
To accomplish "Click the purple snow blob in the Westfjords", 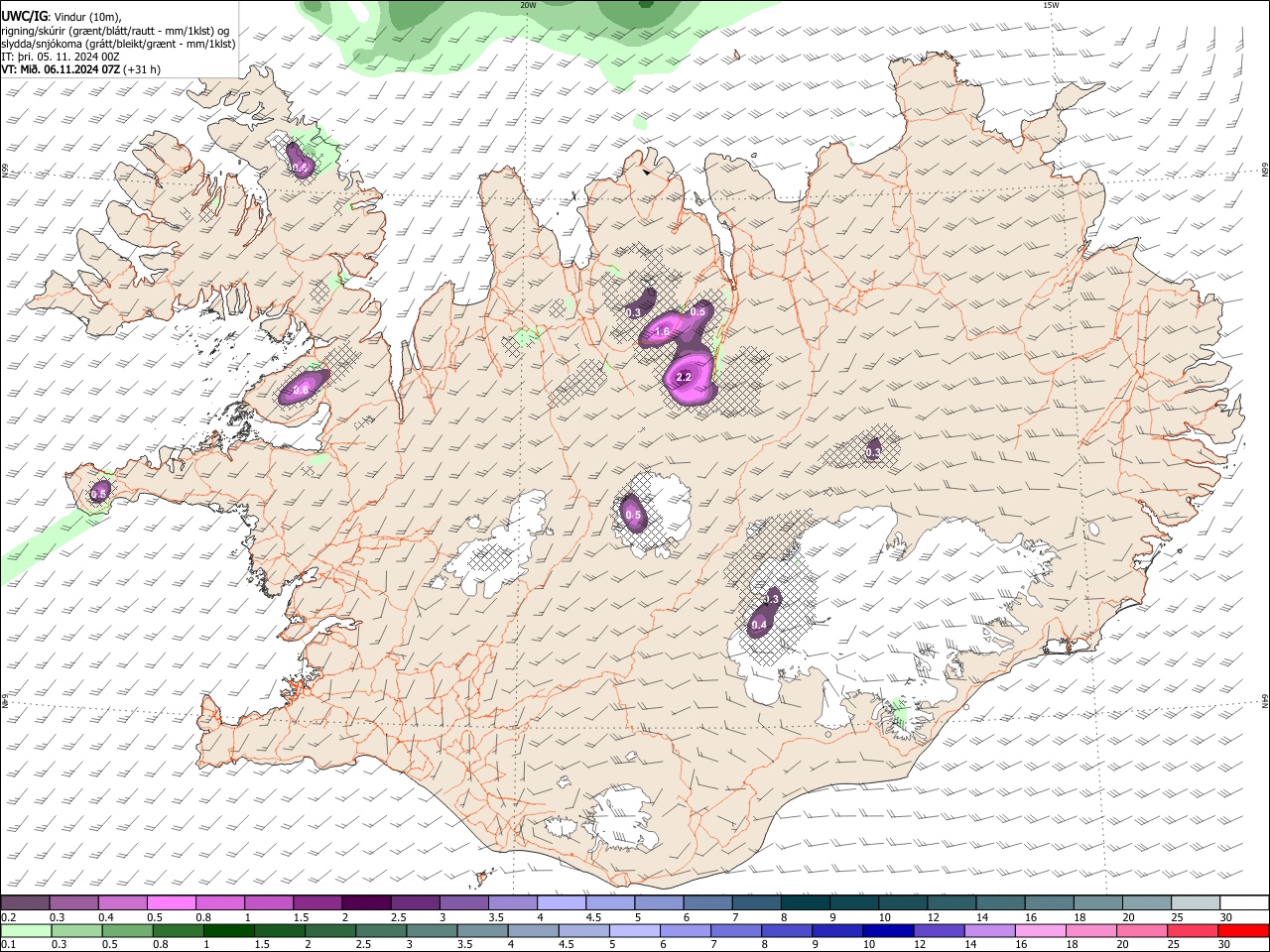I will (x=299, y=161).
